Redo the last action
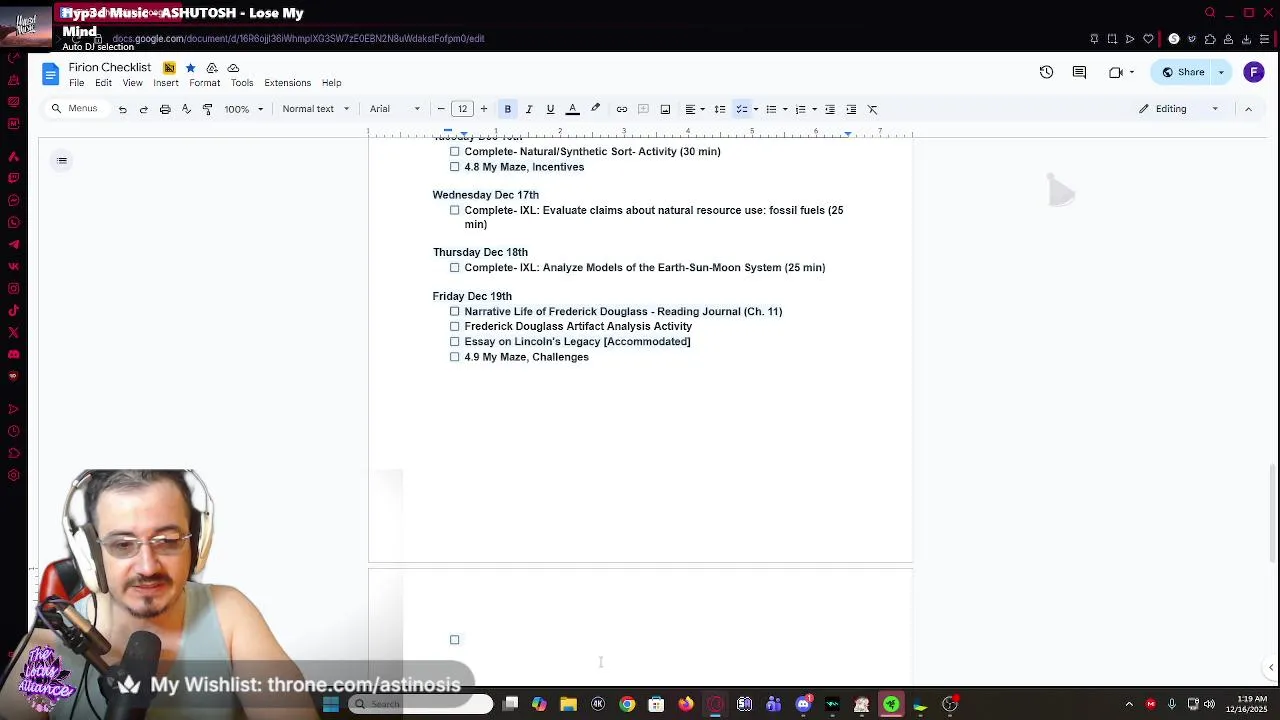 pyautogui.click(x=143, y=109)
